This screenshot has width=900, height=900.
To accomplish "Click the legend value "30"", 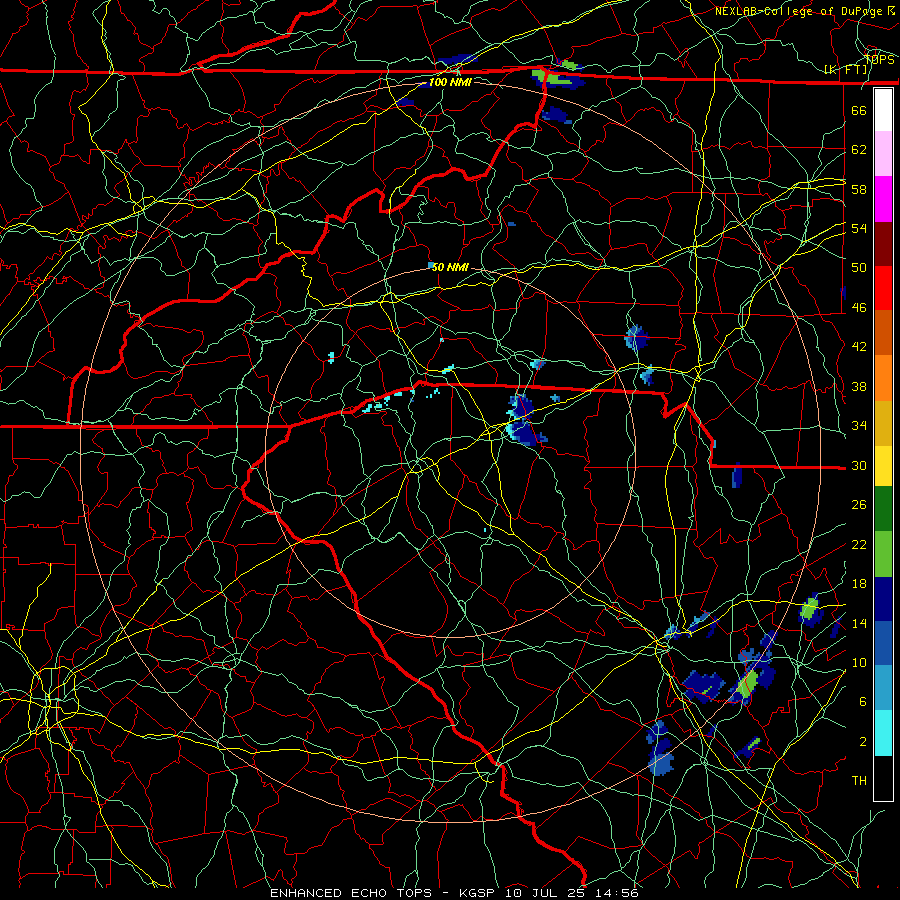I will pyautogui.click(x=859, y=465).
